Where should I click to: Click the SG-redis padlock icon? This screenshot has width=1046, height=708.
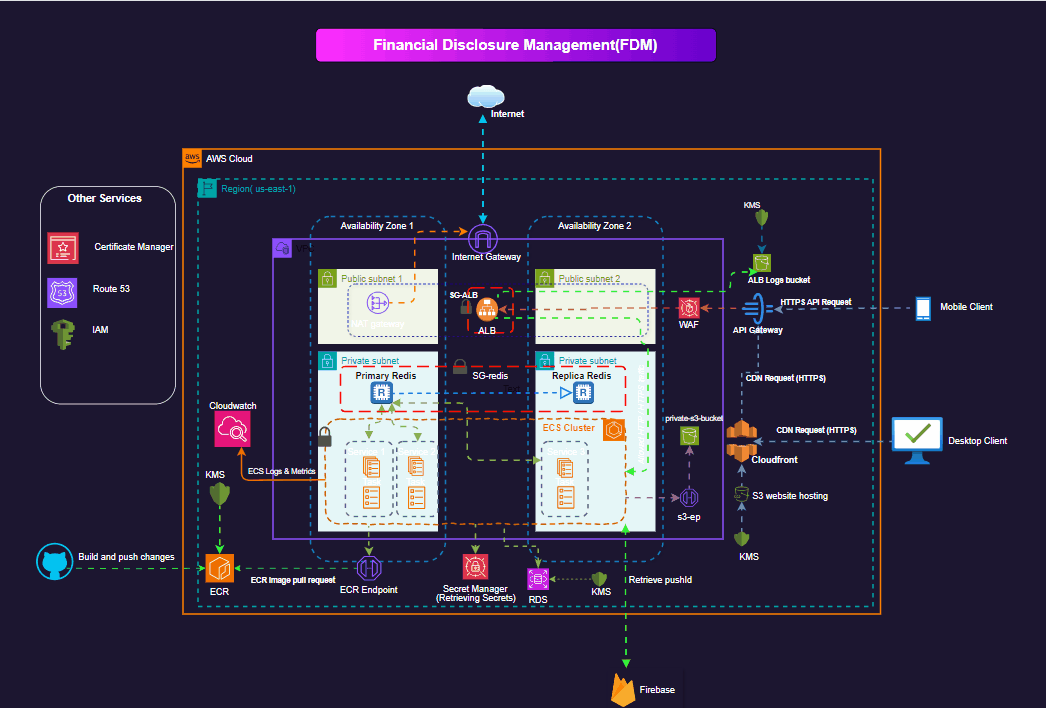460,367
